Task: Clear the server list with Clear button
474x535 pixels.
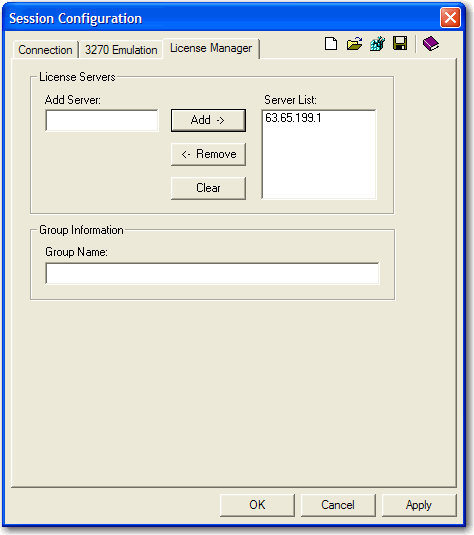Action: pyautogui.click(x=208, y=188)
